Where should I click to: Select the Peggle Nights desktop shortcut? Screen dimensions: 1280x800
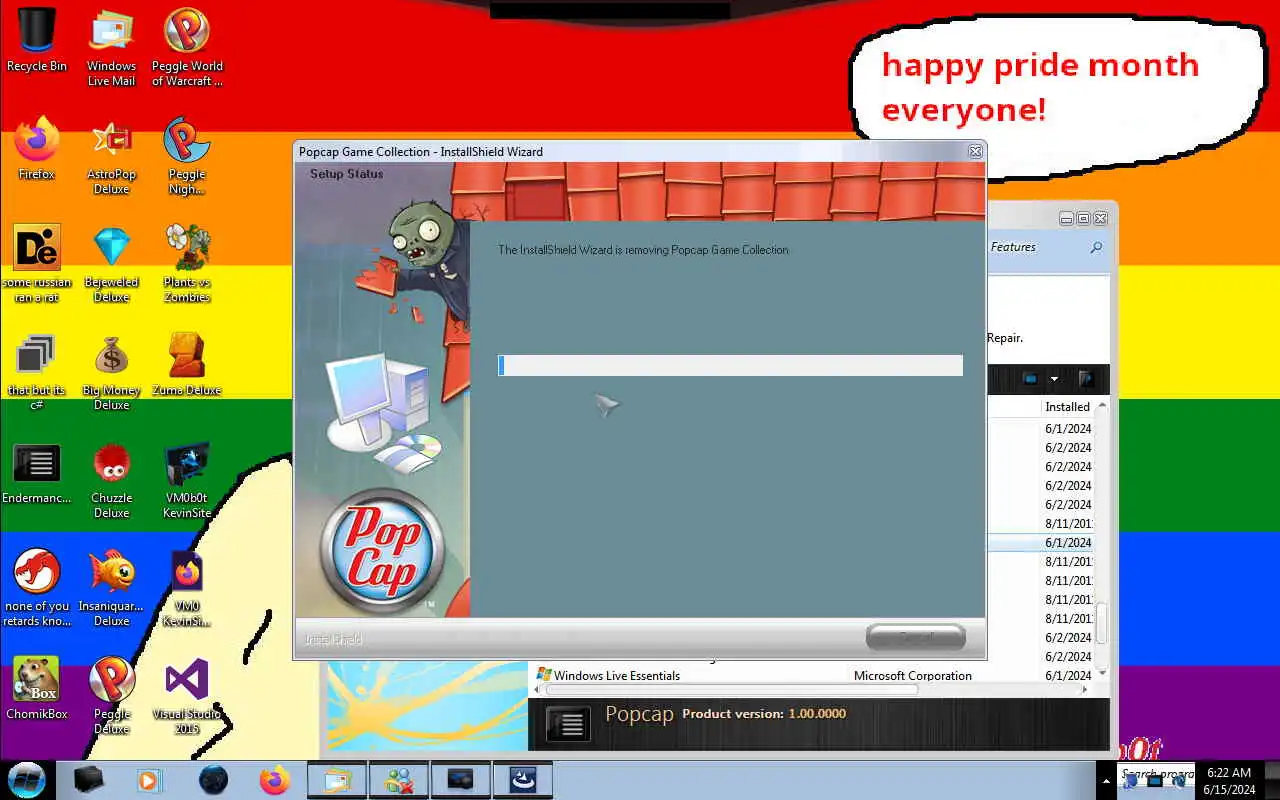(x=187, y=155)
